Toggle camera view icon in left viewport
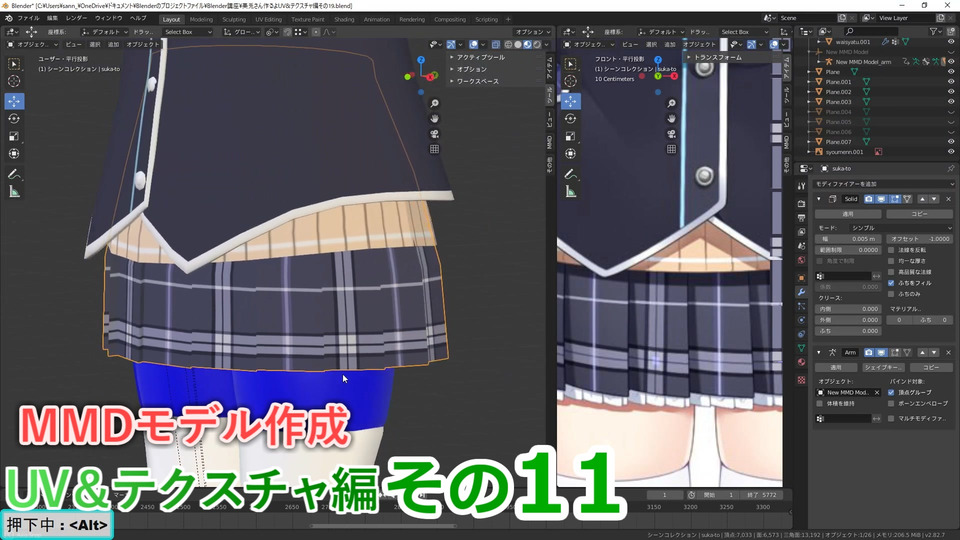This screenshot has width=960, height=540. [435, 133]
